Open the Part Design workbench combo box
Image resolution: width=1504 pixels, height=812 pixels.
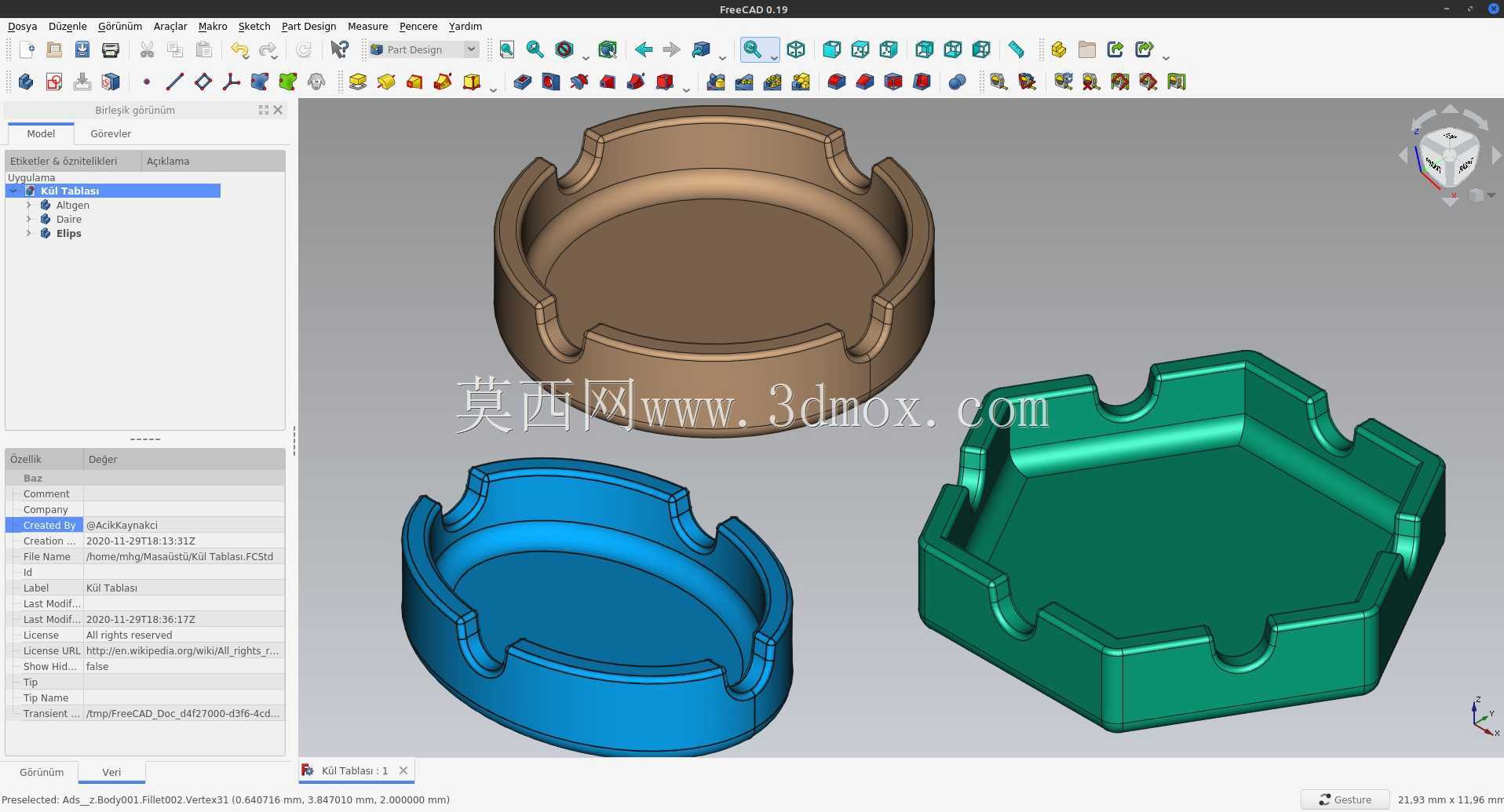pyautogui.click(x=424, y=50)
